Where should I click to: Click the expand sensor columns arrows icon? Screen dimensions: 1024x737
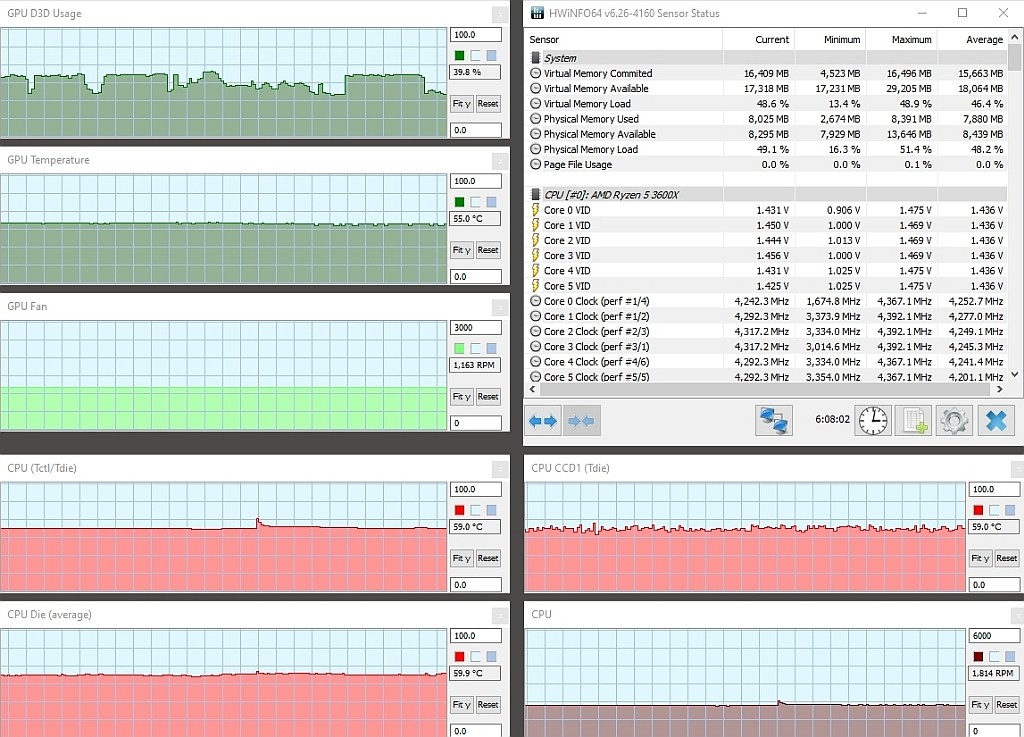pyautogui.click(x=543, y=421)
